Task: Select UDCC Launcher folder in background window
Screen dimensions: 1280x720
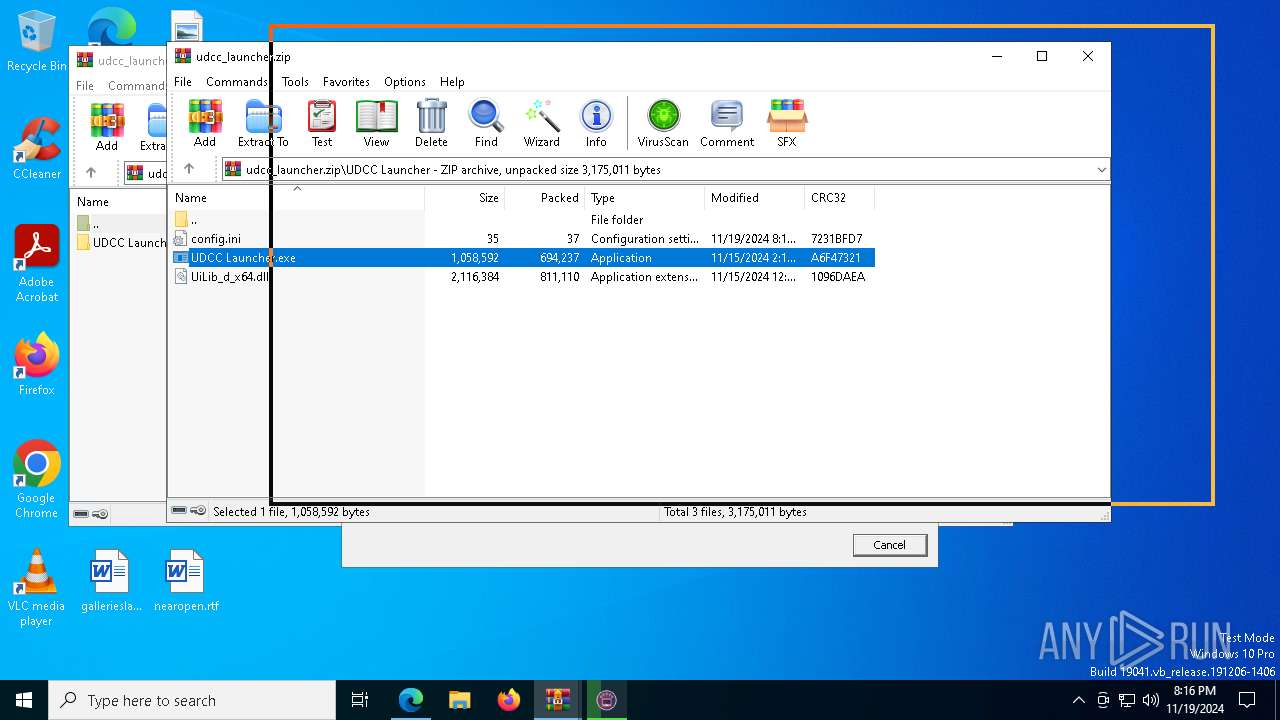Action: 121,243
